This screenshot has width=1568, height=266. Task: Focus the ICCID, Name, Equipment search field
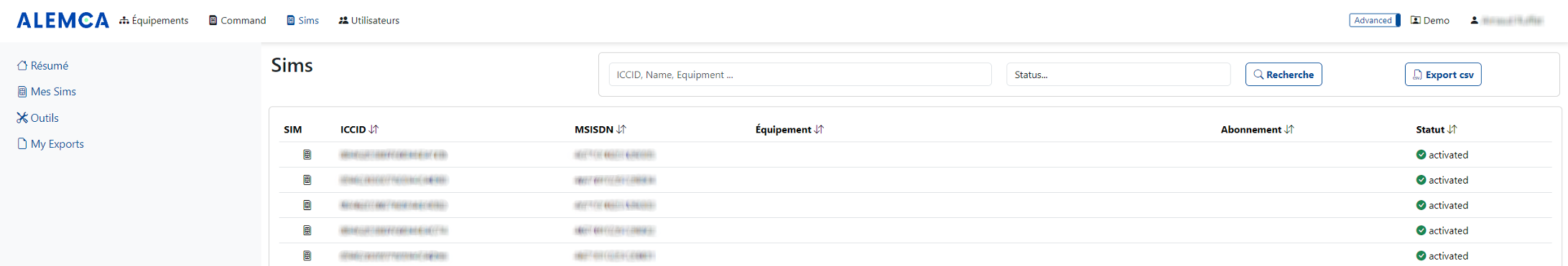[x=800, y=75]
